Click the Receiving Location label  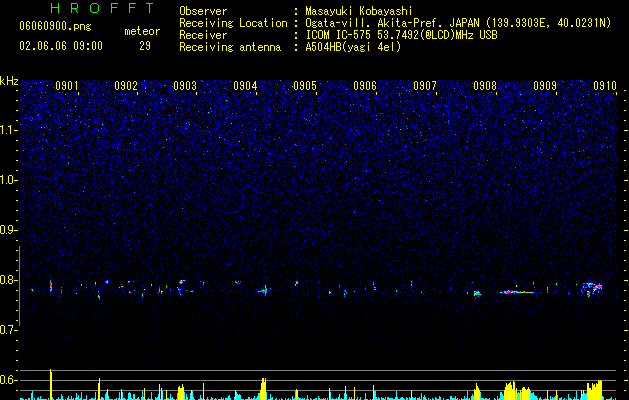[233, 23]
